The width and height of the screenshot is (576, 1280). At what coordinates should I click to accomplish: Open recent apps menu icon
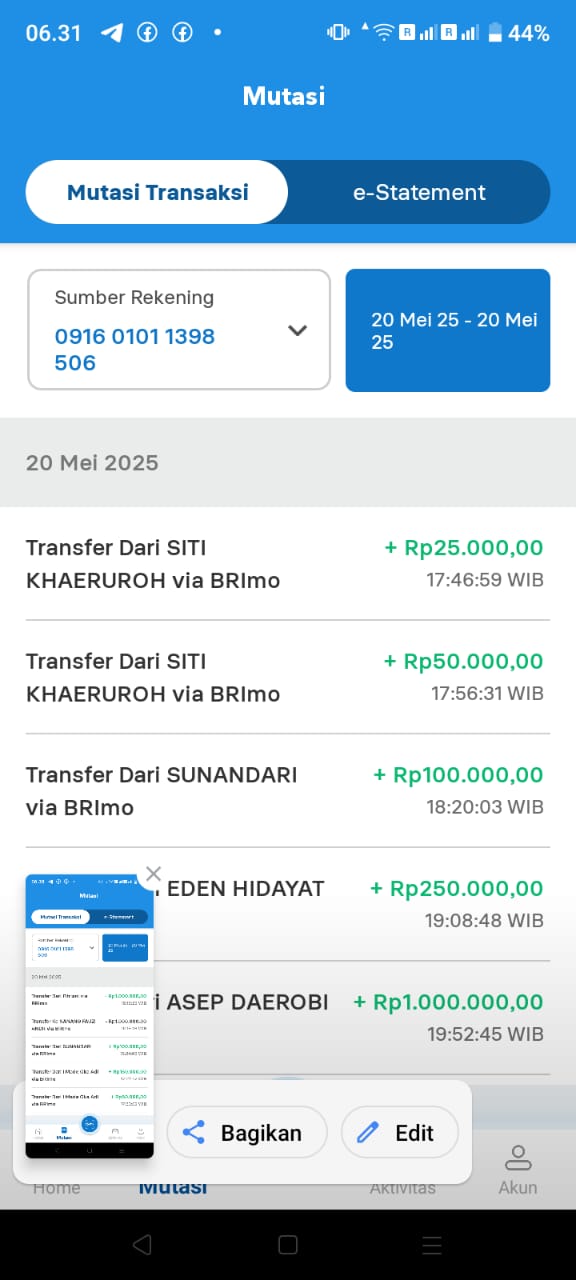(x=432, y=1244)
